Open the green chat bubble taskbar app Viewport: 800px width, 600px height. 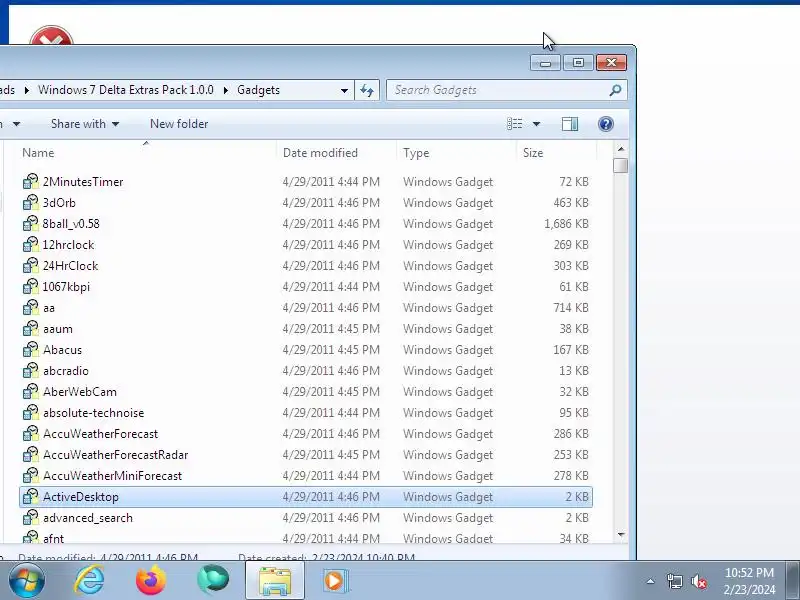point(213,581)
